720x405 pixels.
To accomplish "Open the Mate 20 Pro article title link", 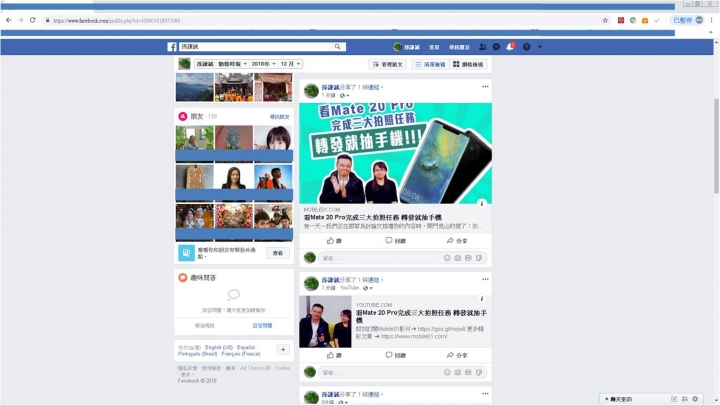I will pos(373,218).
